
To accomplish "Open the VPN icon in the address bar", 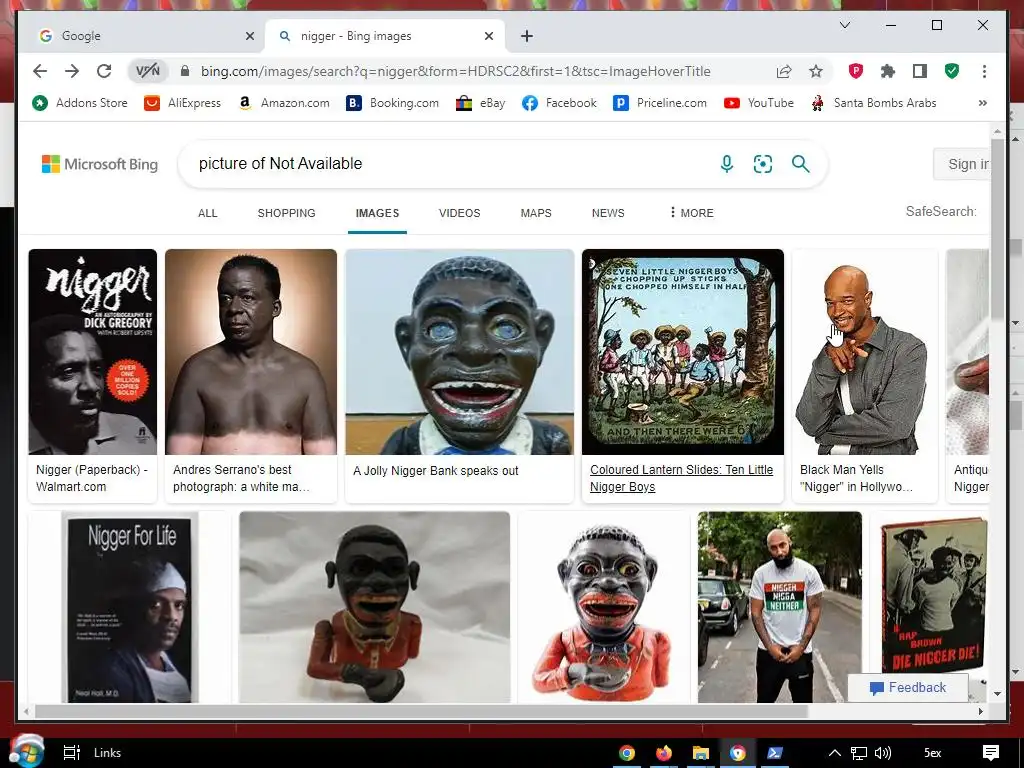I will pyautogui.click(x=148, y=71).
